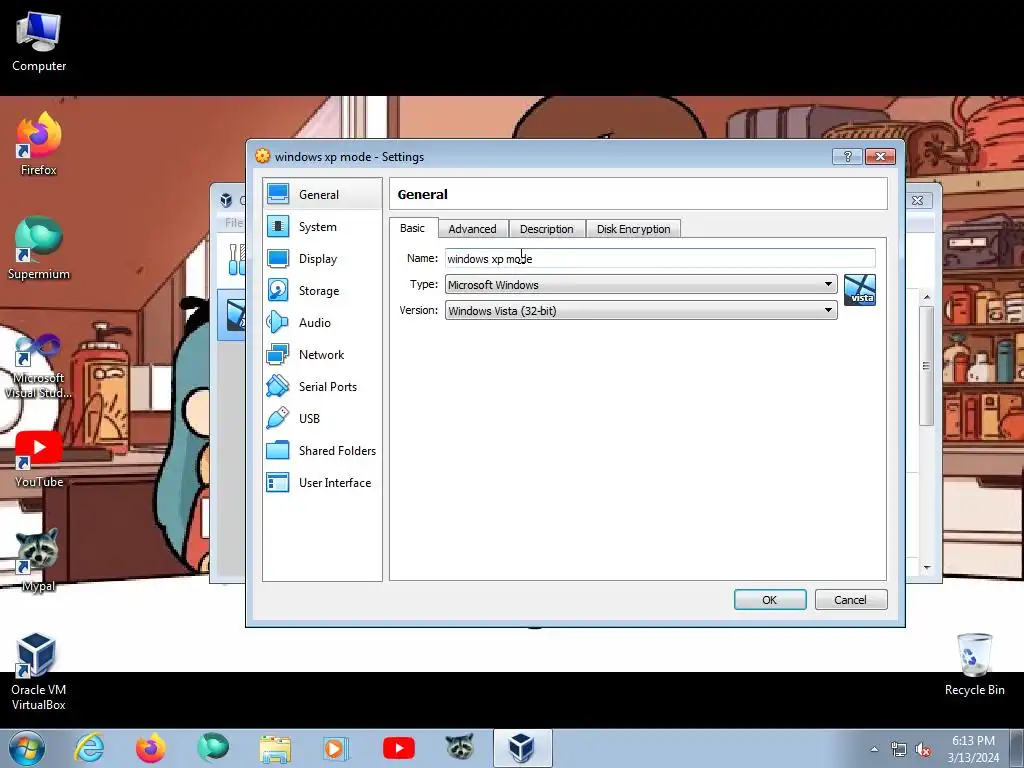Image resolution: width=1024 pixels, height=768 pixels.
Task: Select the Recycle Bin desktop icon
Action: (x=974, y=665)
